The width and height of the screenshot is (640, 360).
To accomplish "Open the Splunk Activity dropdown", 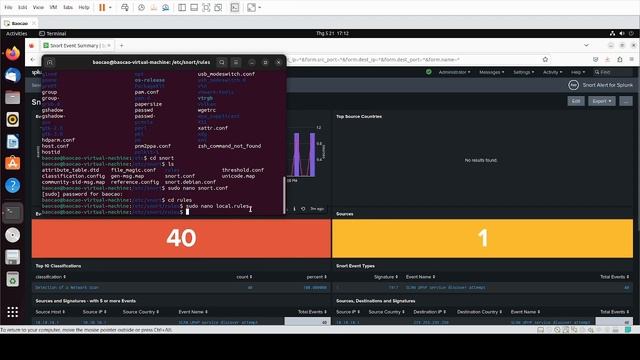I will click(553, 72).
